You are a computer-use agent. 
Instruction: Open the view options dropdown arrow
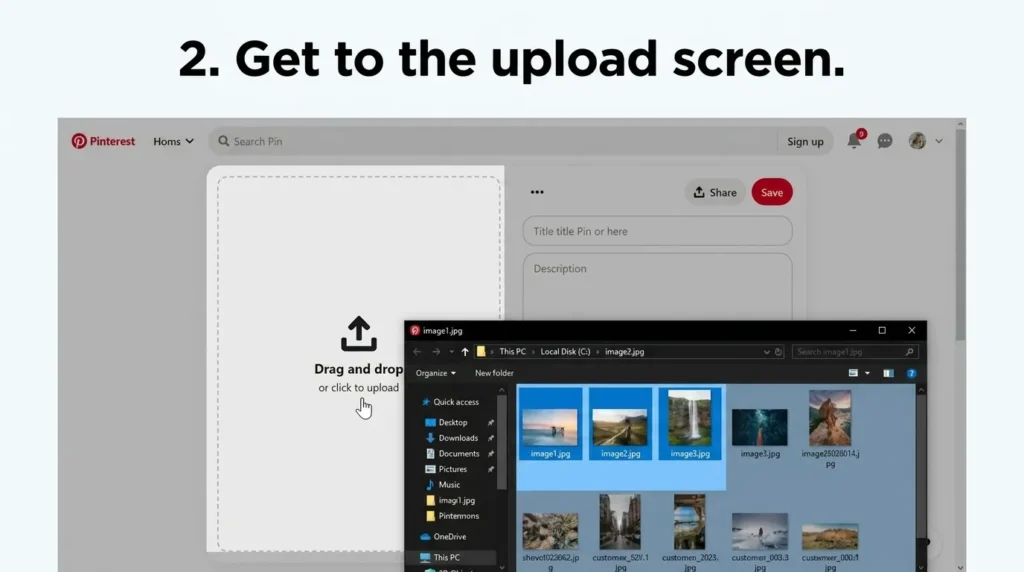(867, 373)
